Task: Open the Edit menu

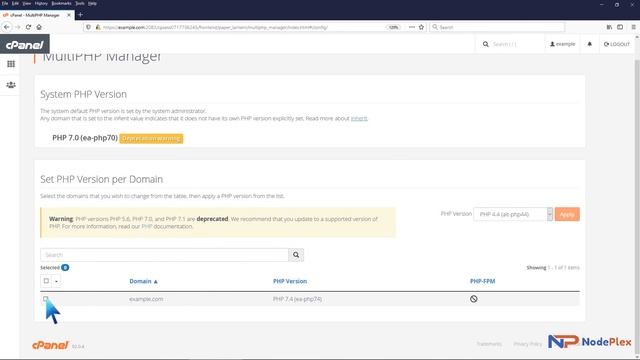Action: pyautogui.click(x=16, y=3)
